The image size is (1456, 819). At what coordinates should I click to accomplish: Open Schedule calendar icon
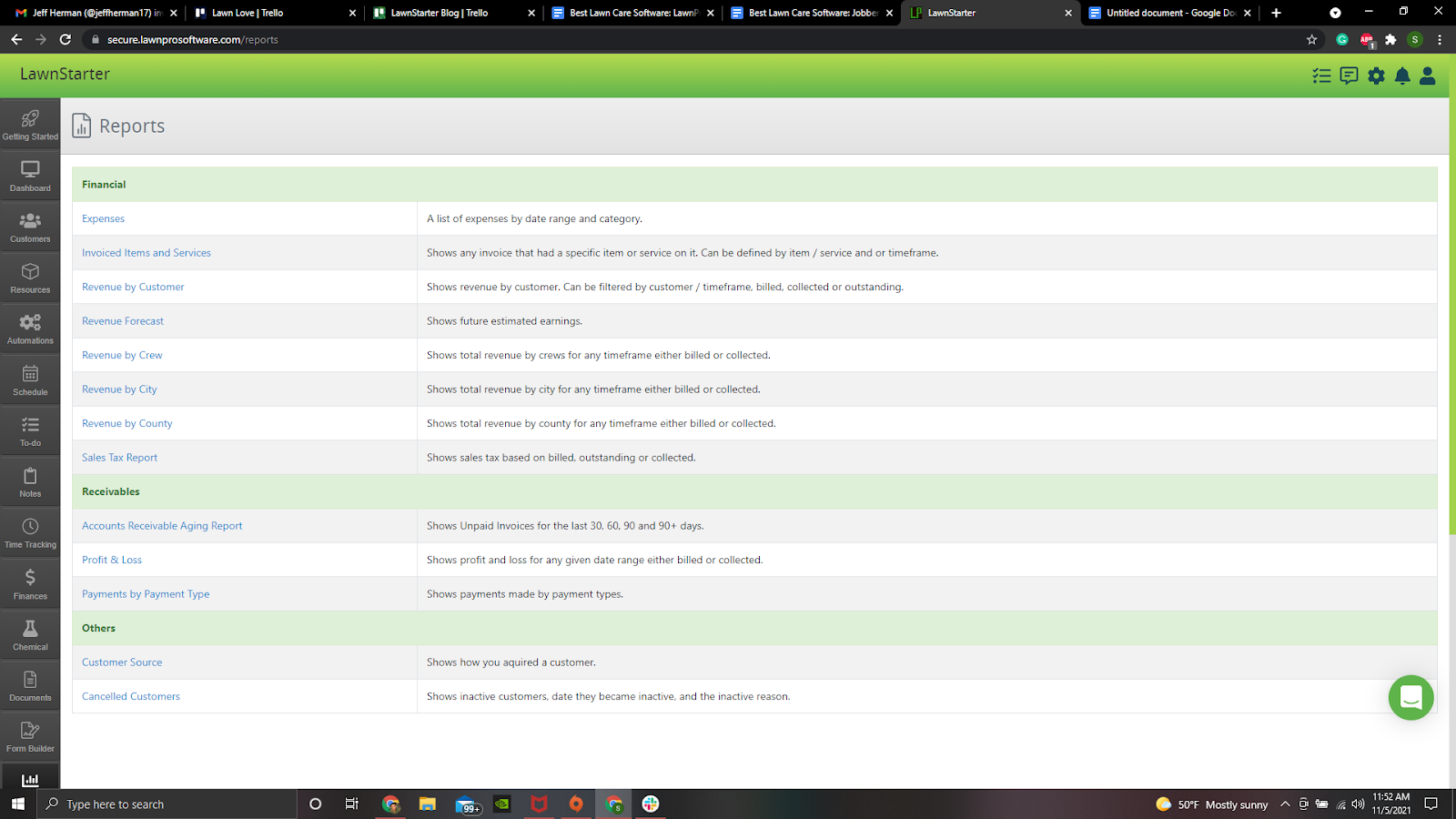pos(30,379)
